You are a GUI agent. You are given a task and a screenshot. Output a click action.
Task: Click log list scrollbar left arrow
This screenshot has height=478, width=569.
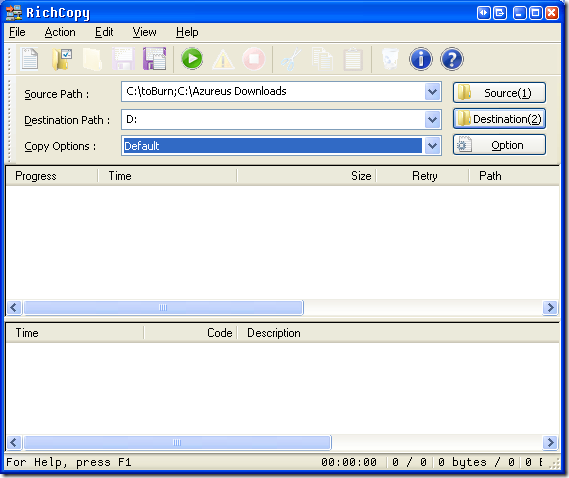coord(14,442)
